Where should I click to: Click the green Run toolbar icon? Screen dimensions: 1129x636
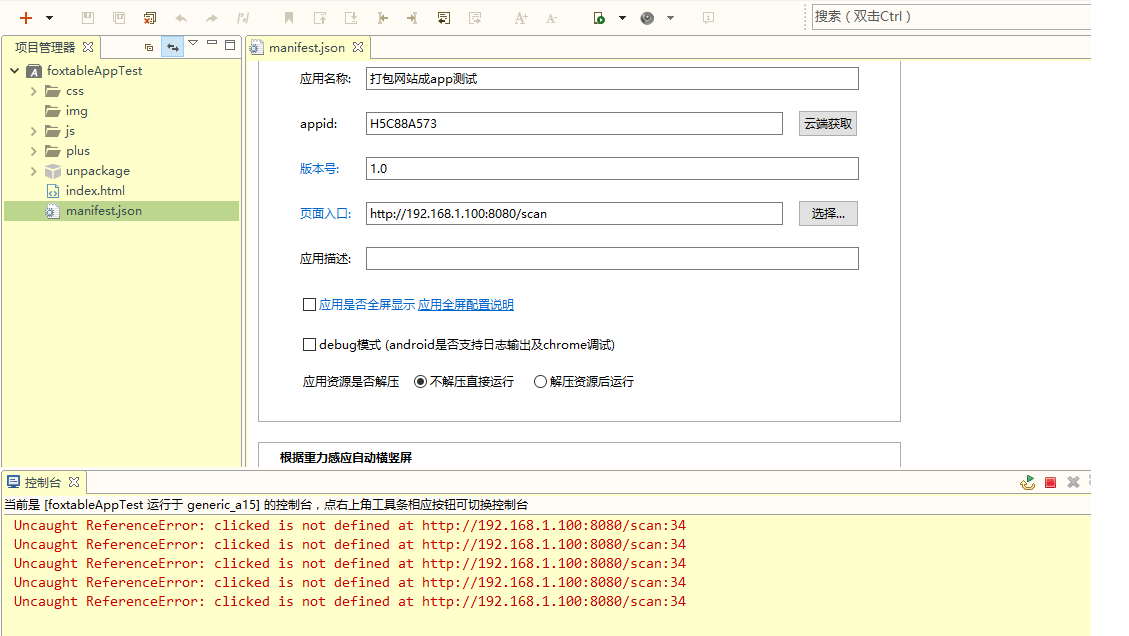point(599,18)
